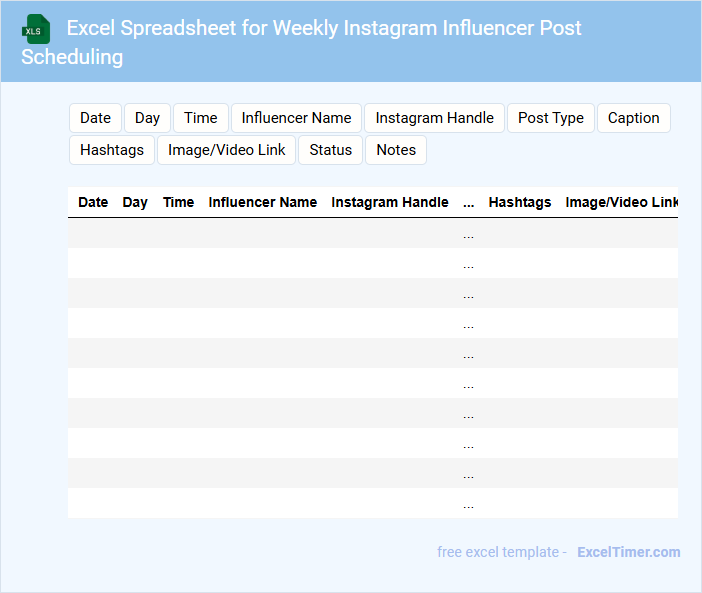This screenshot has width=702, height=593.
Task: Click the Notes tag button
Action: click(x=396, y=150)
